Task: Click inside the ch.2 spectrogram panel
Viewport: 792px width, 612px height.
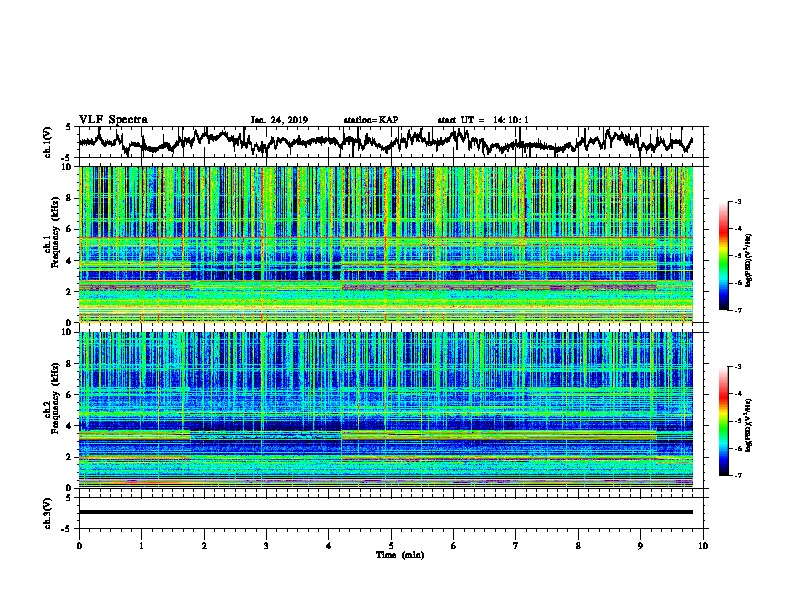Action: coord(385,410)
